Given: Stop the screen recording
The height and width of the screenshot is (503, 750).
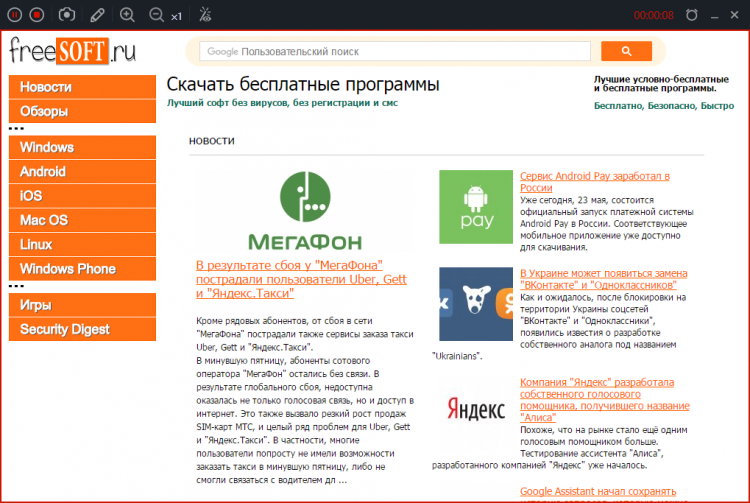Looking at the screenshot, I should coord(37,15).
